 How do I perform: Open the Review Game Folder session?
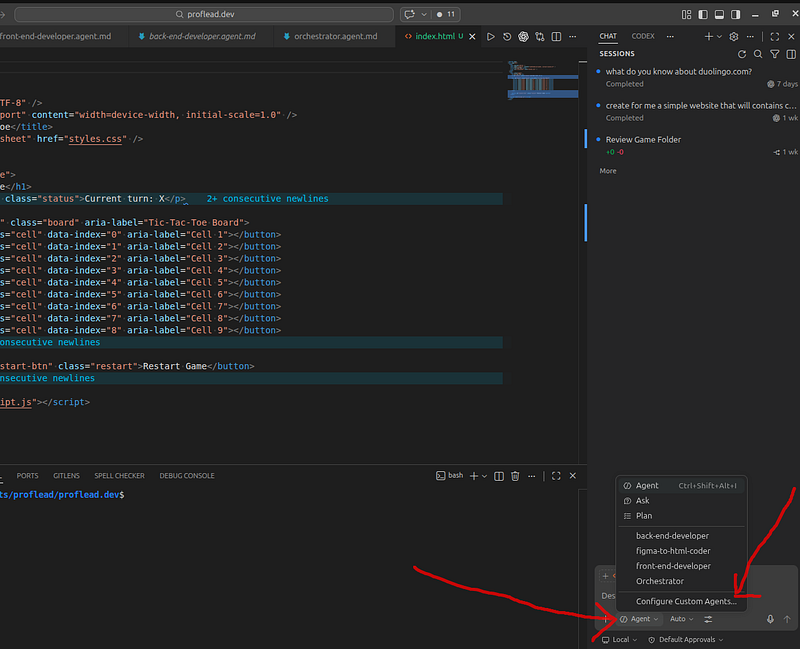[x=694, y=145]
